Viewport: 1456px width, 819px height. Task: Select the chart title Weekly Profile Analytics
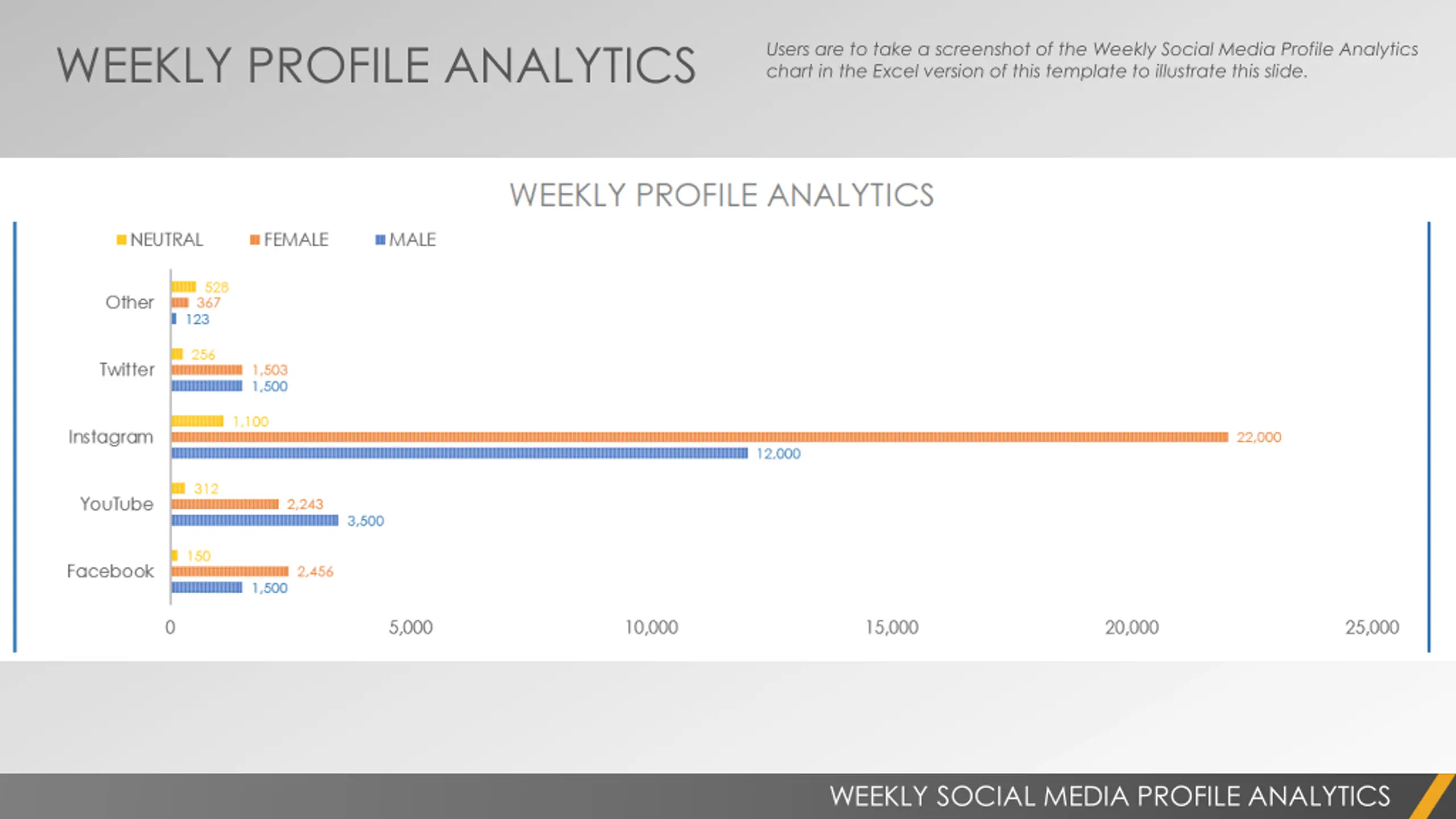pos(722,195)
